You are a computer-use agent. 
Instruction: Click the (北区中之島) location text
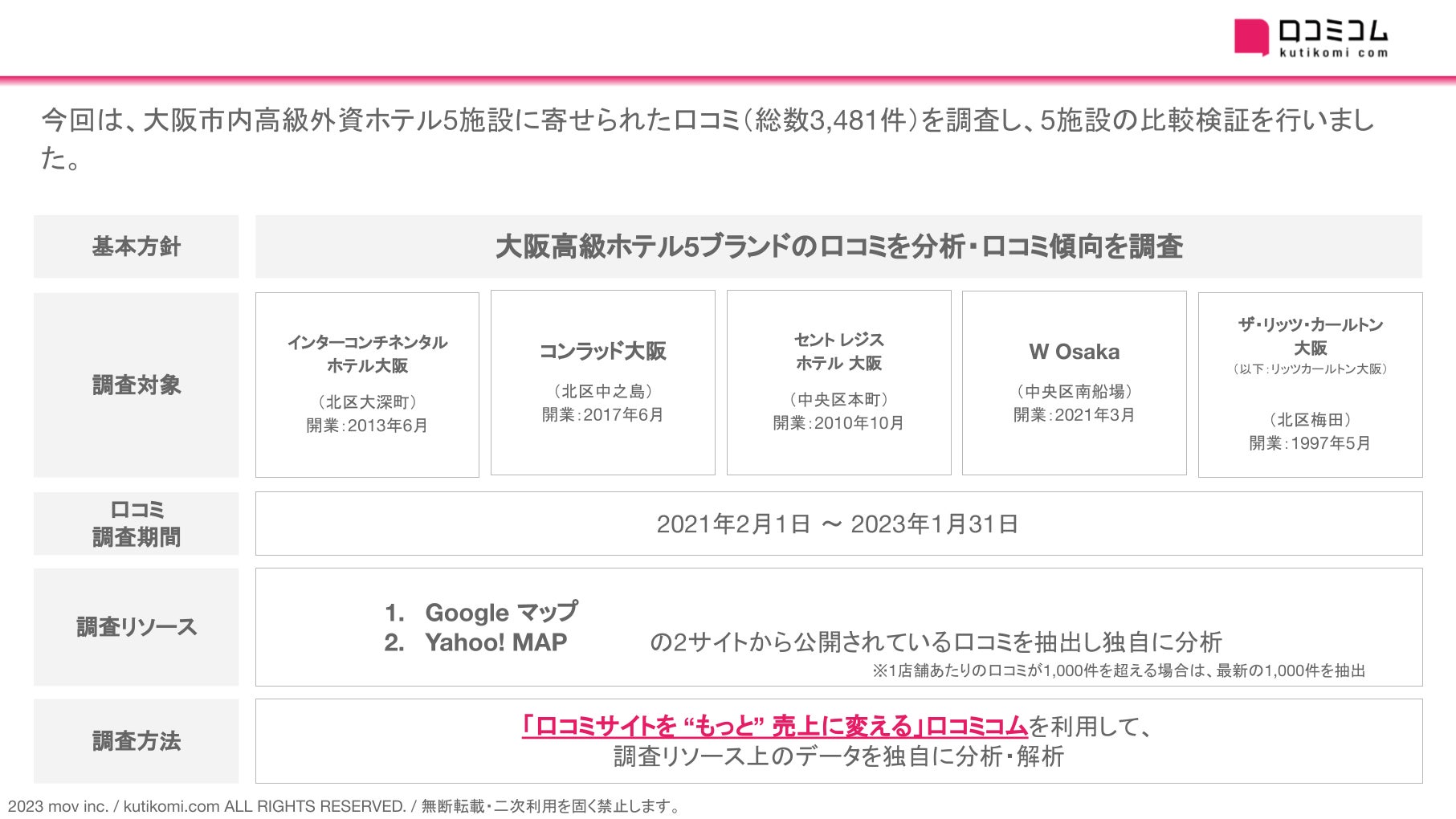[603, 392]
